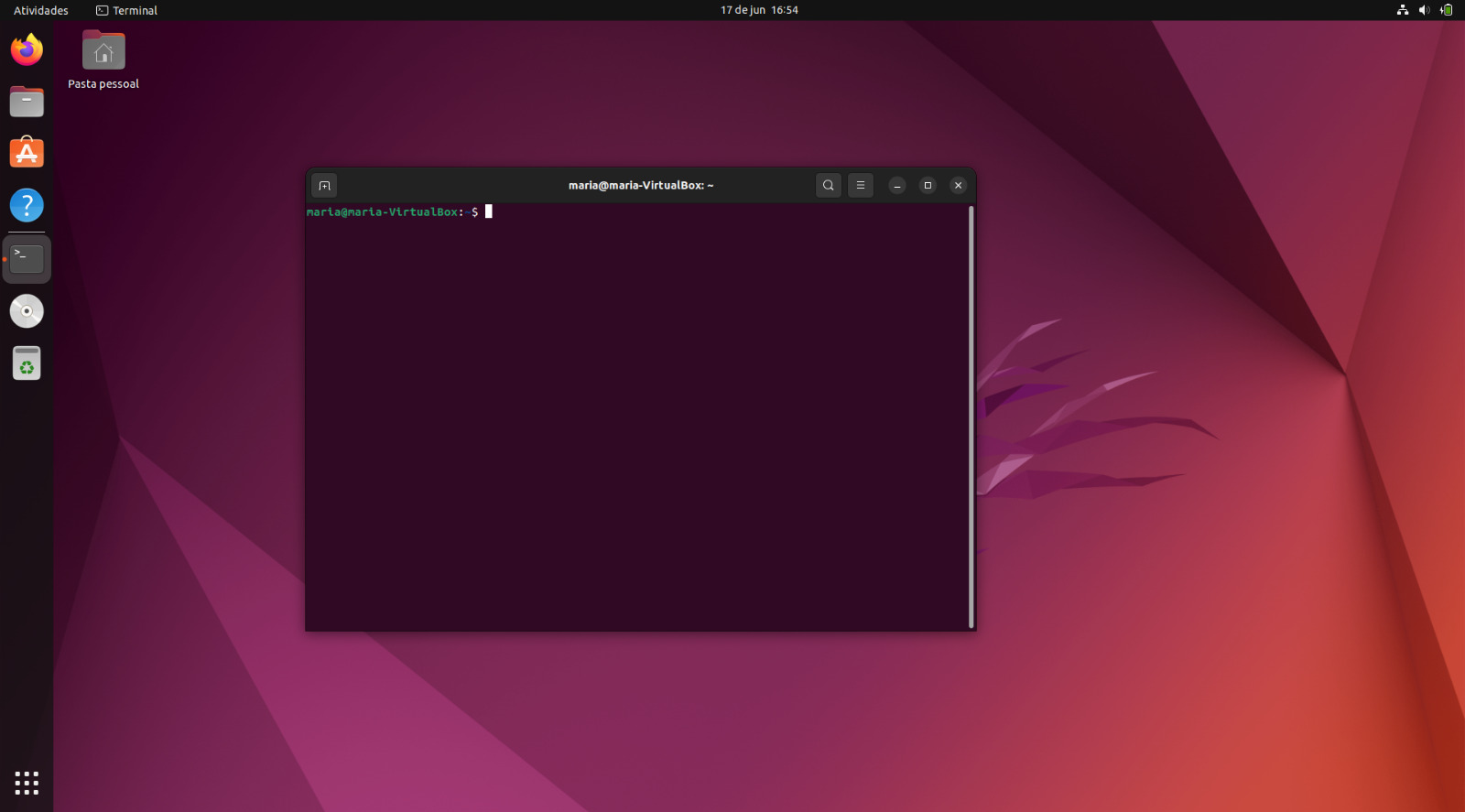Image resolution: width=1465 pixels, height=812 pixels.
Task: Open the clock calendar showing 17 de jun
Action: pyautogui.click(x=759, y=10)
